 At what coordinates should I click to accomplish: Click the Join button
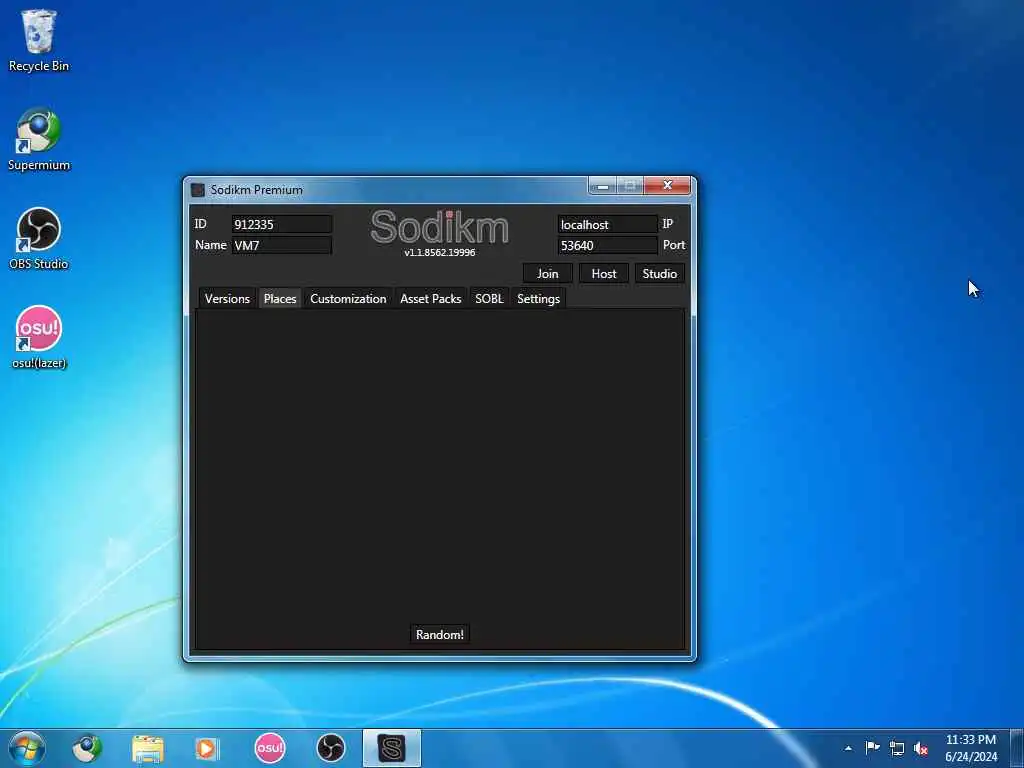(547, 274)
